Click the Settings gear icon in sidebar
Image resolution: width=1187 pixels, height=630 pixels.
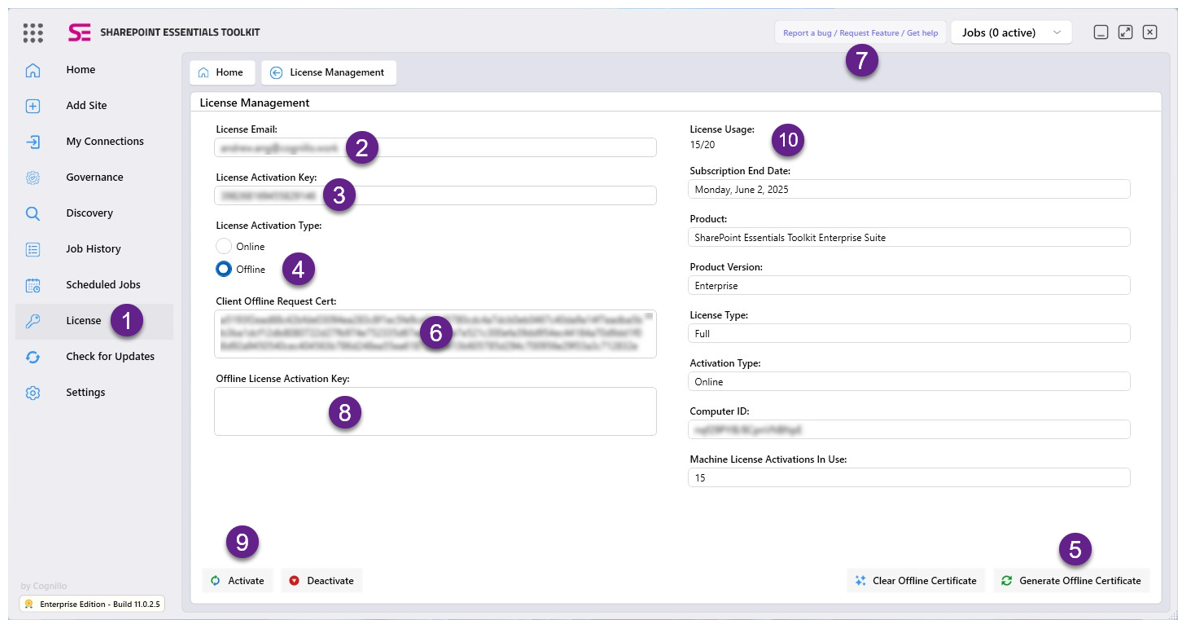pos(33,393)
